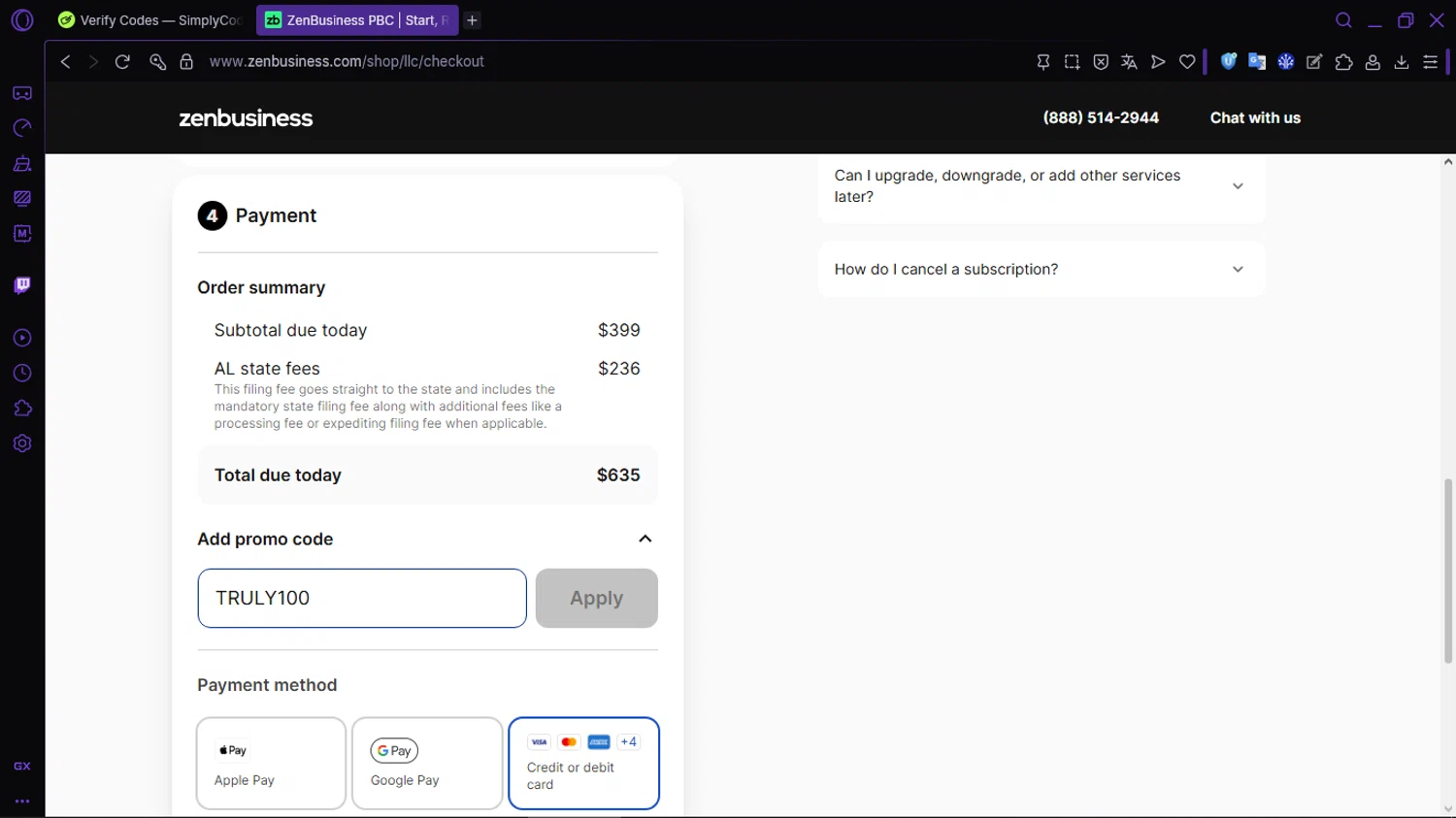Open the profile account icon in toolbar
Screen dimensions: 1456x818
(1373, 61)
